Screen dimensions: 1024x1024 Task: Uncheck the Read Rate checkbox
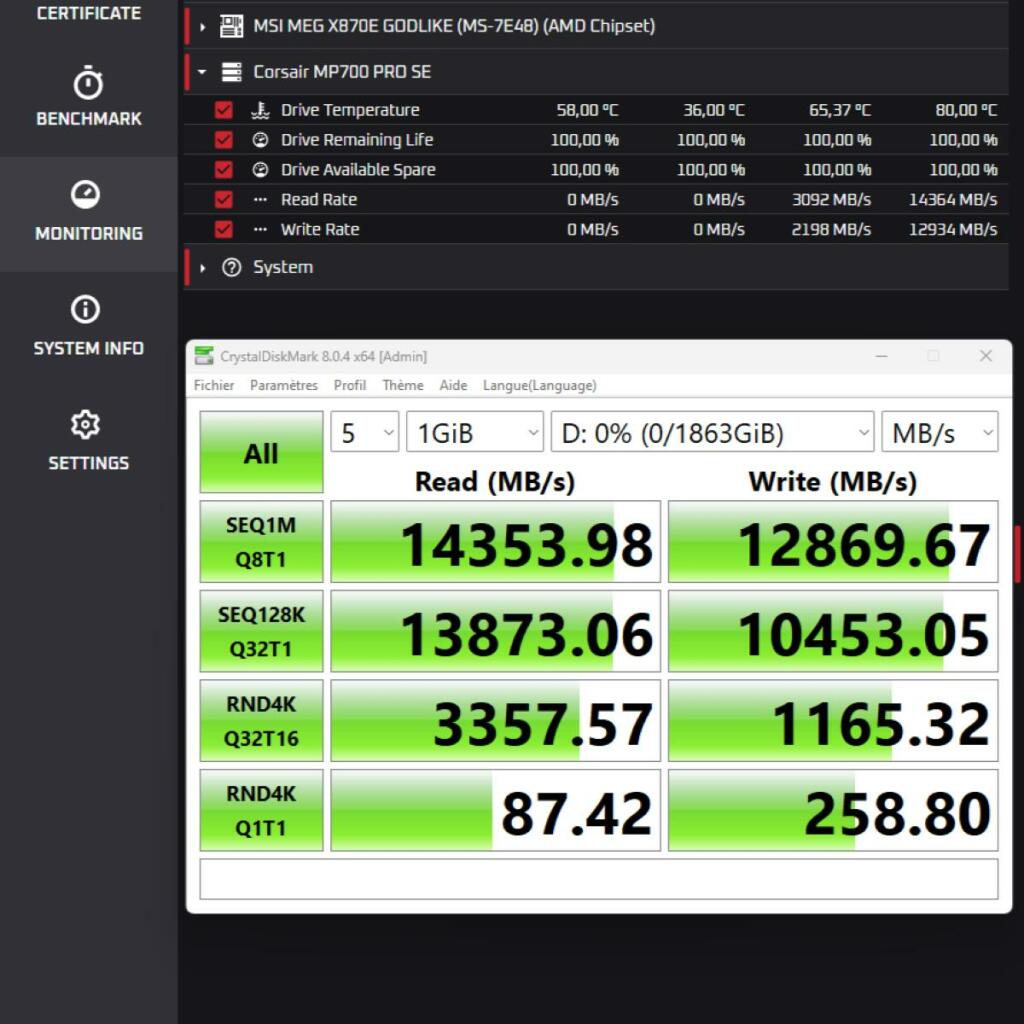click(x=223, y=200)
